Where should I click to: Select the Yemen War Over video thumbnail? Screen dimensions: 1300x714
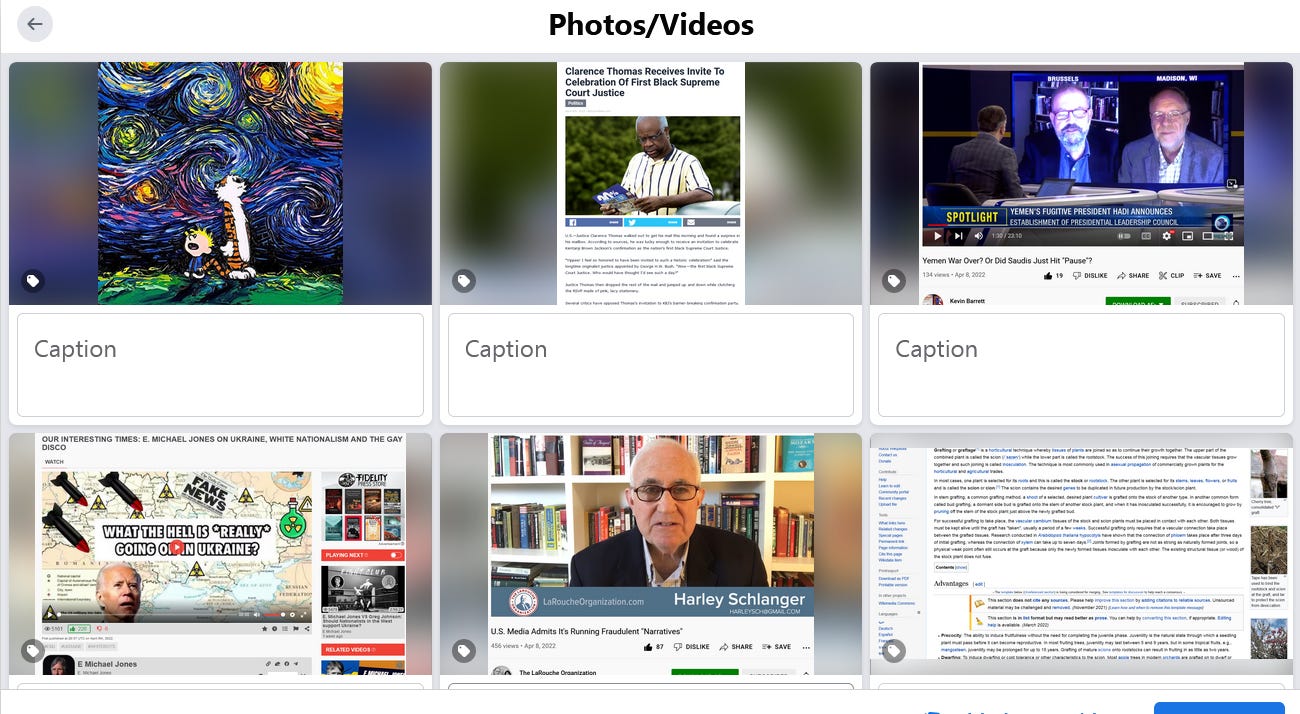click(x=1081, y=183)
